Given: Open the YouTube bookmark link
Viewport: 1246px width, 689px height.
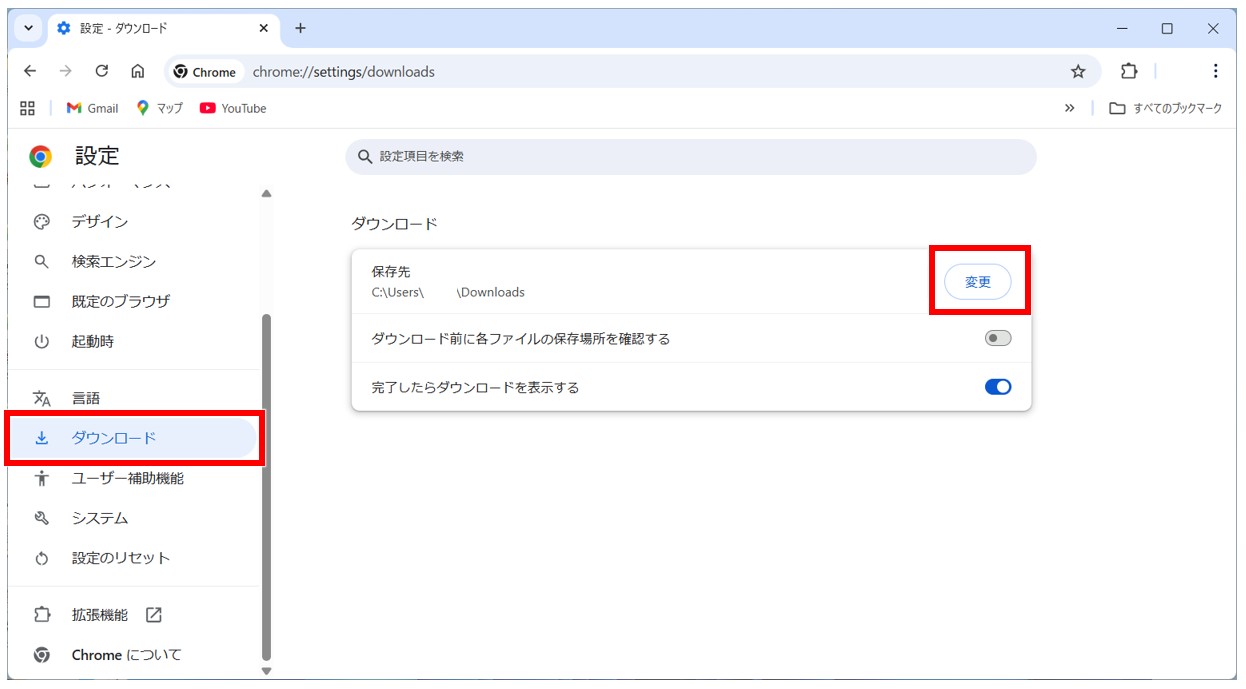Looking at the screenshot, I should 232,108.
